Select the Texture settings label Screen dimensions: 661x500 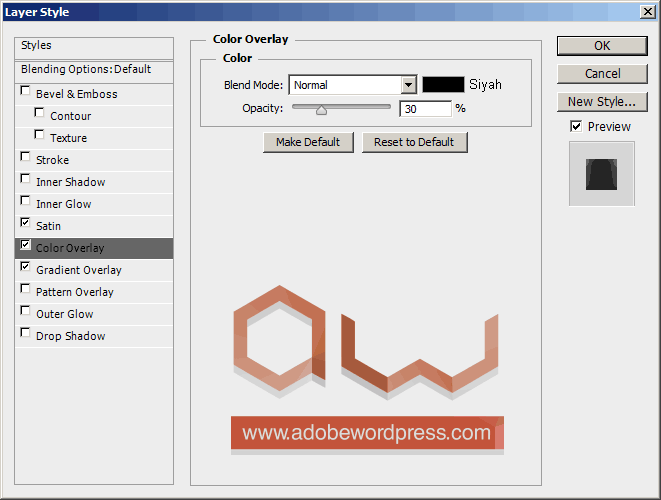68,138
